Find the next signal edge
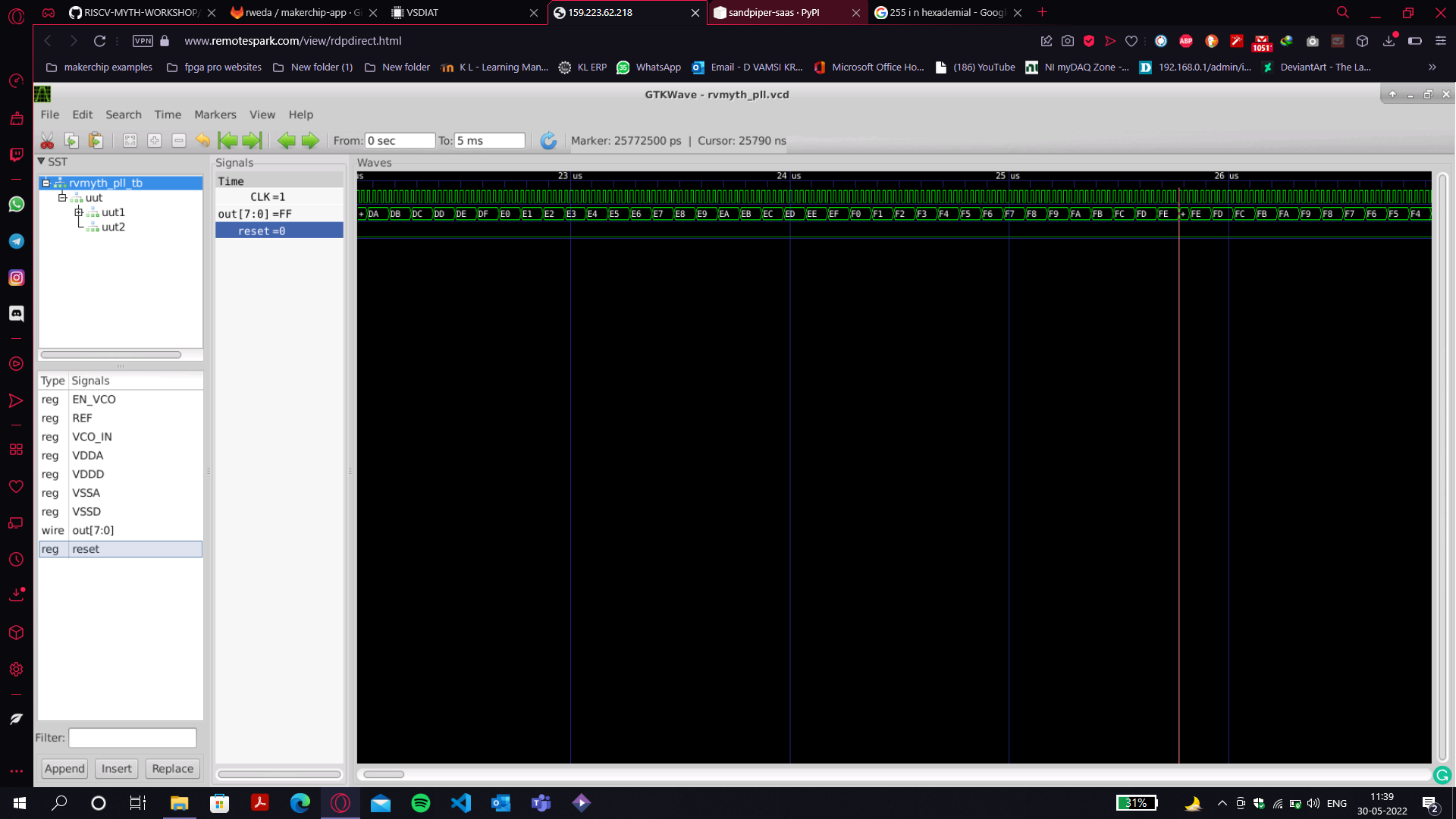The image size is (1456, 819). point(310,141)
